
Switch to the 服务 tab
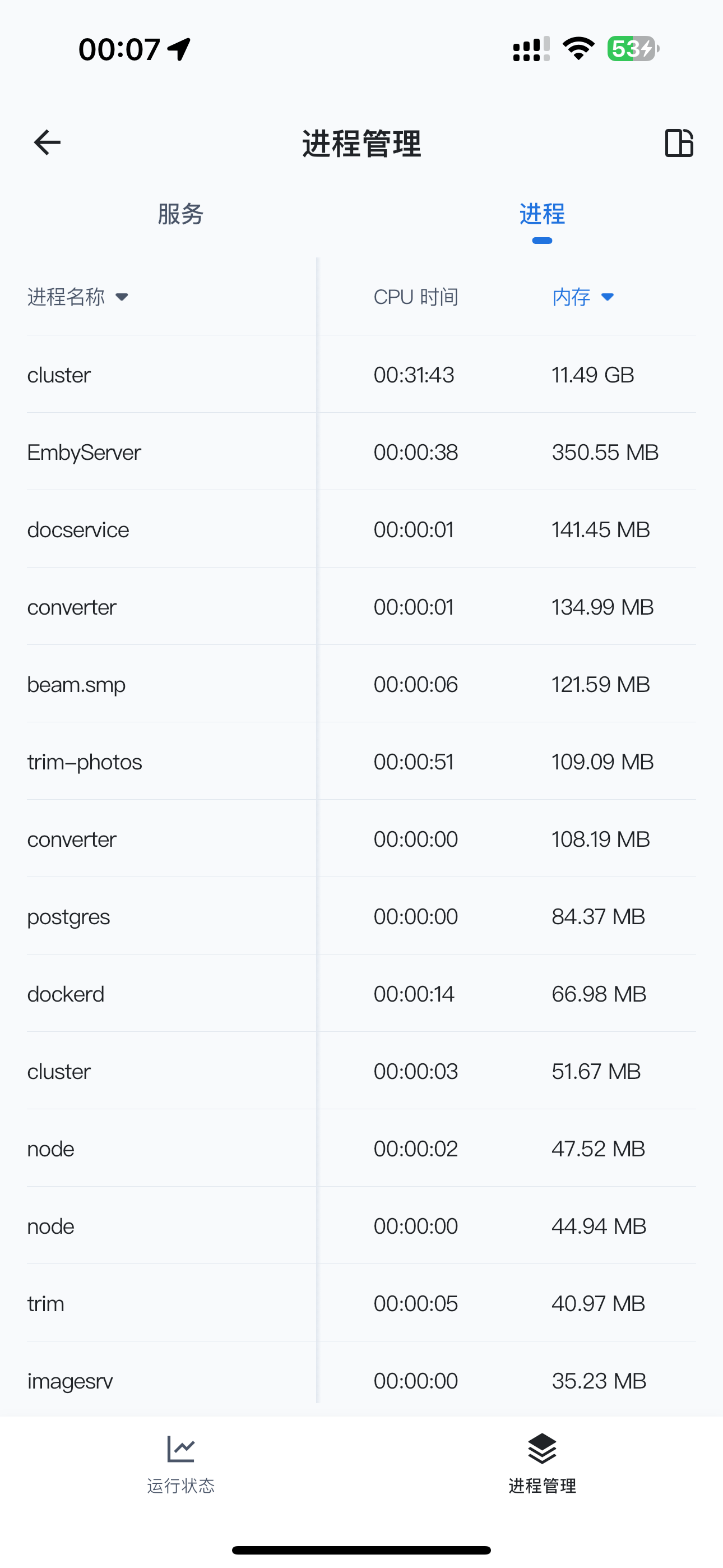180,214
